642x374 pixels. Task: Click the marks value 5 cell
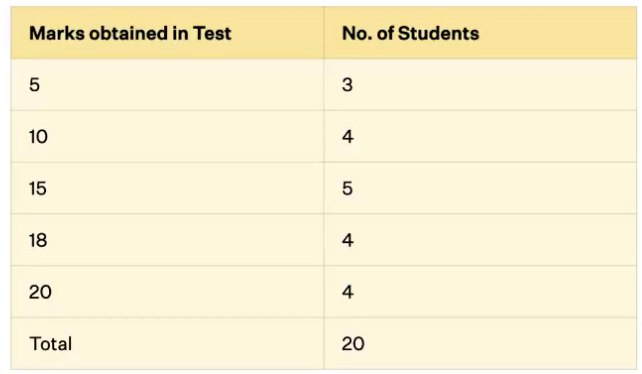tap(167, 85)
